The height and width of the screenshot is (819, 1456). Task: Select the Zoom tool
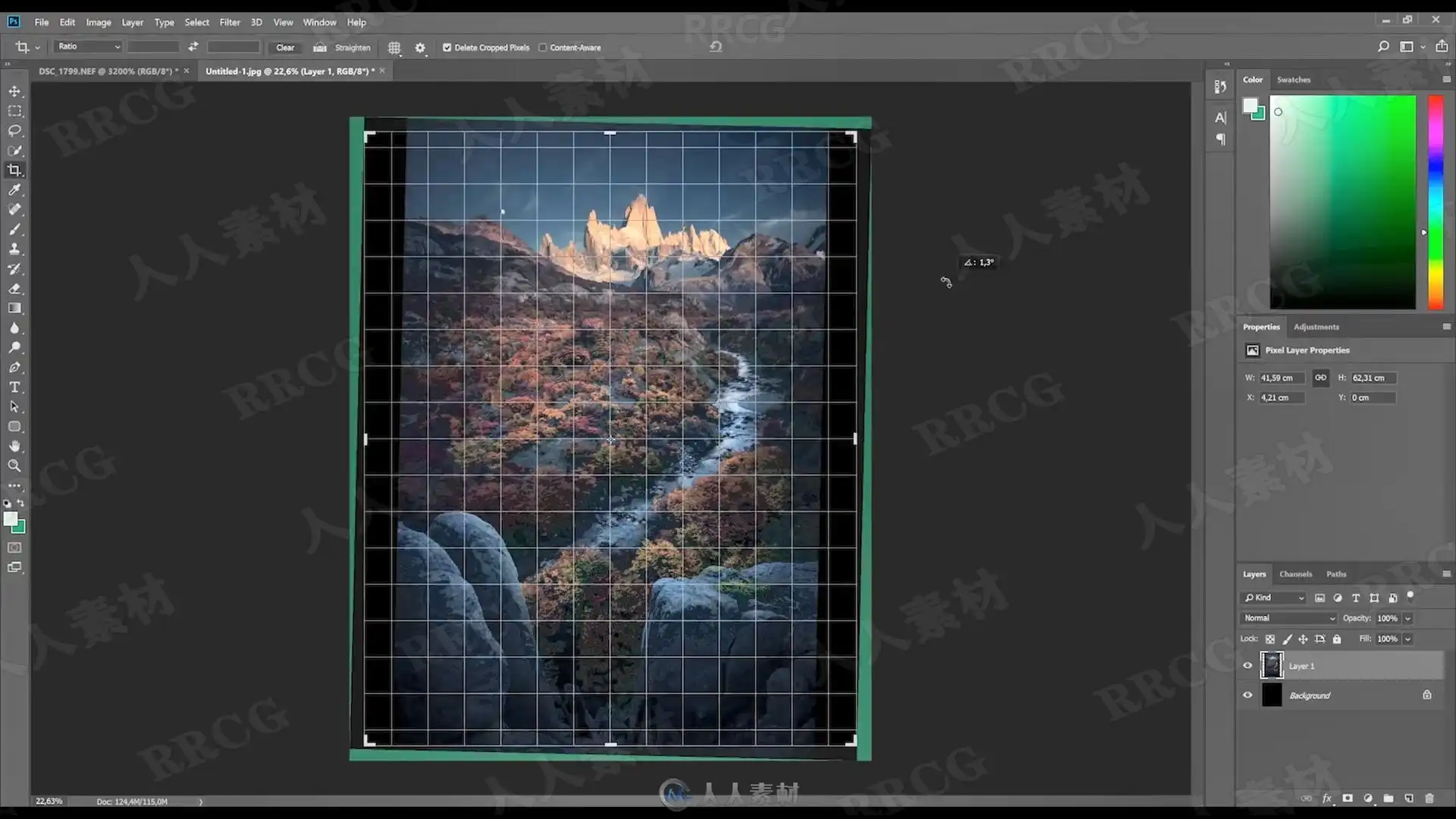click(14, 466)
